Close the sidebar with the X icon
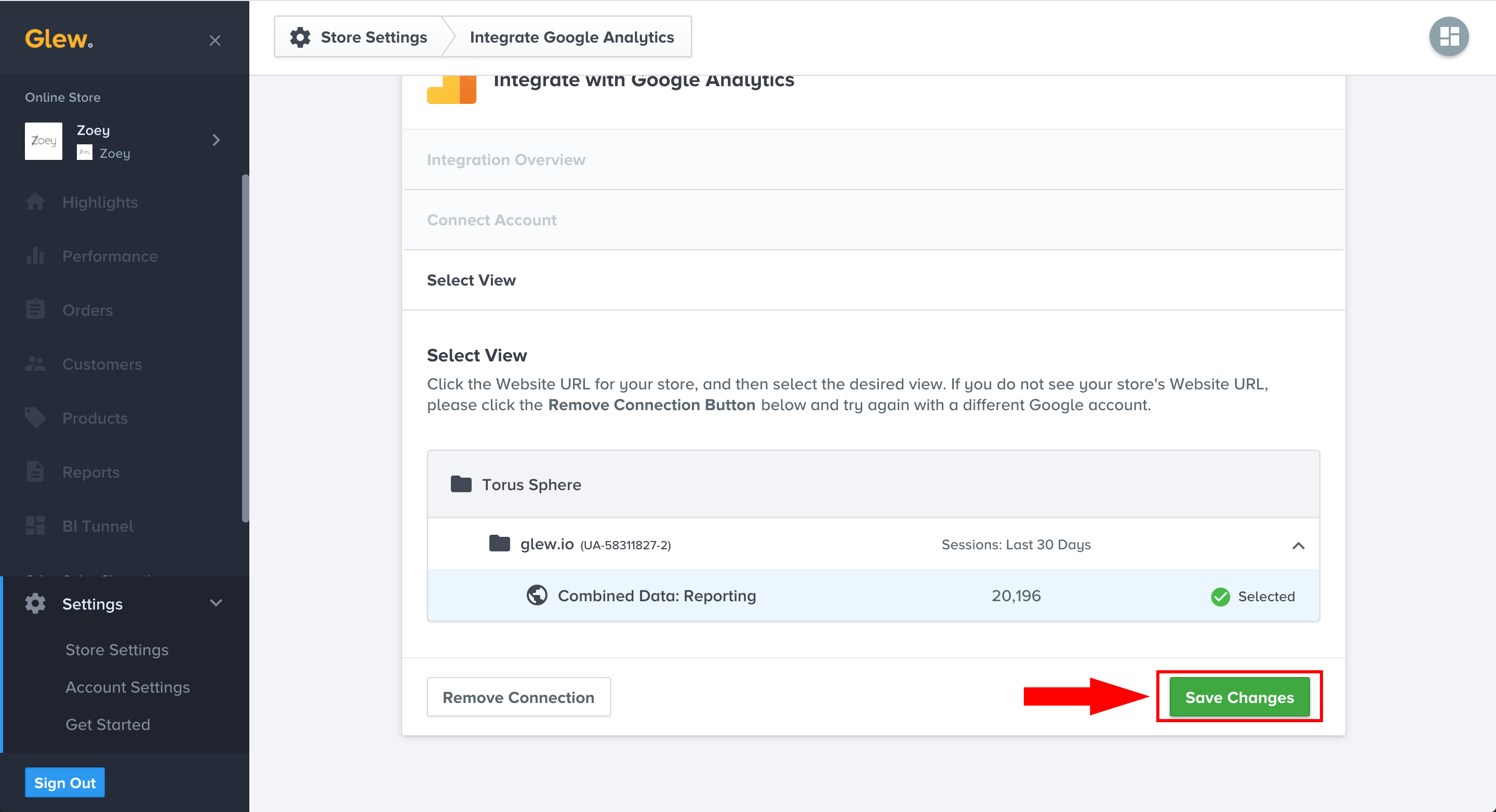This screenshot has height=812, width=1496. pyautogui.click(x=215, y=40)
